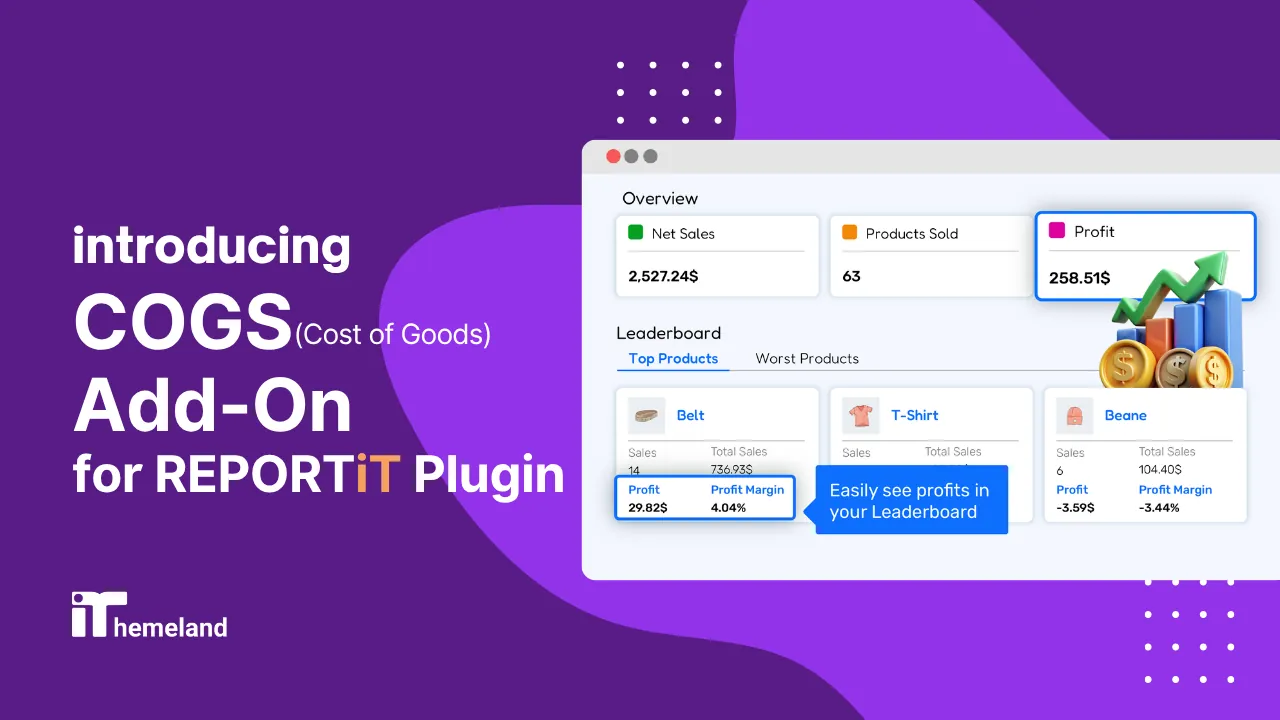Click Belt's 736.93$ total sales

tap(732, 469)
